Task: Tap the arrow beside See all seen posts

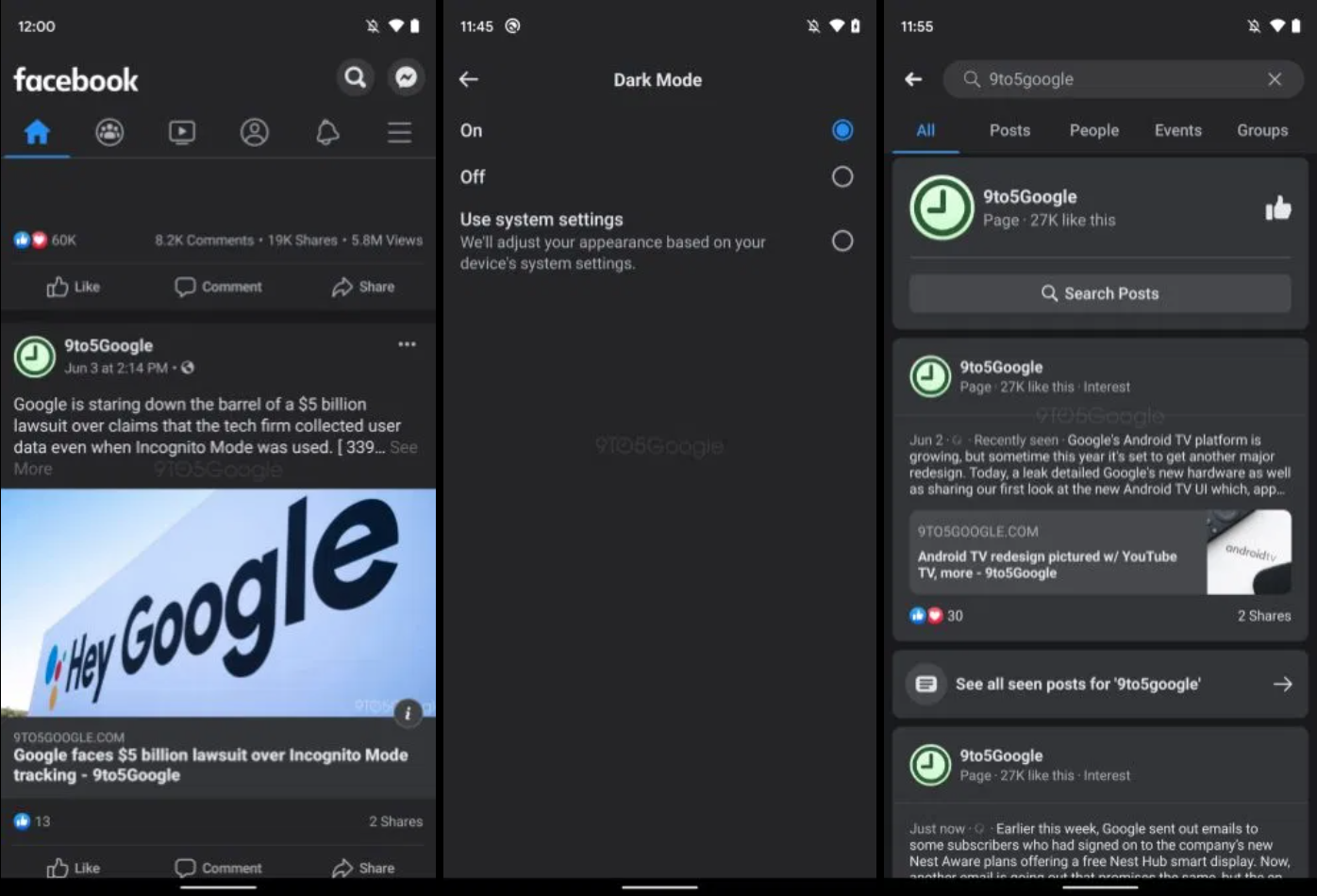Action: [x=1282, y=684]
